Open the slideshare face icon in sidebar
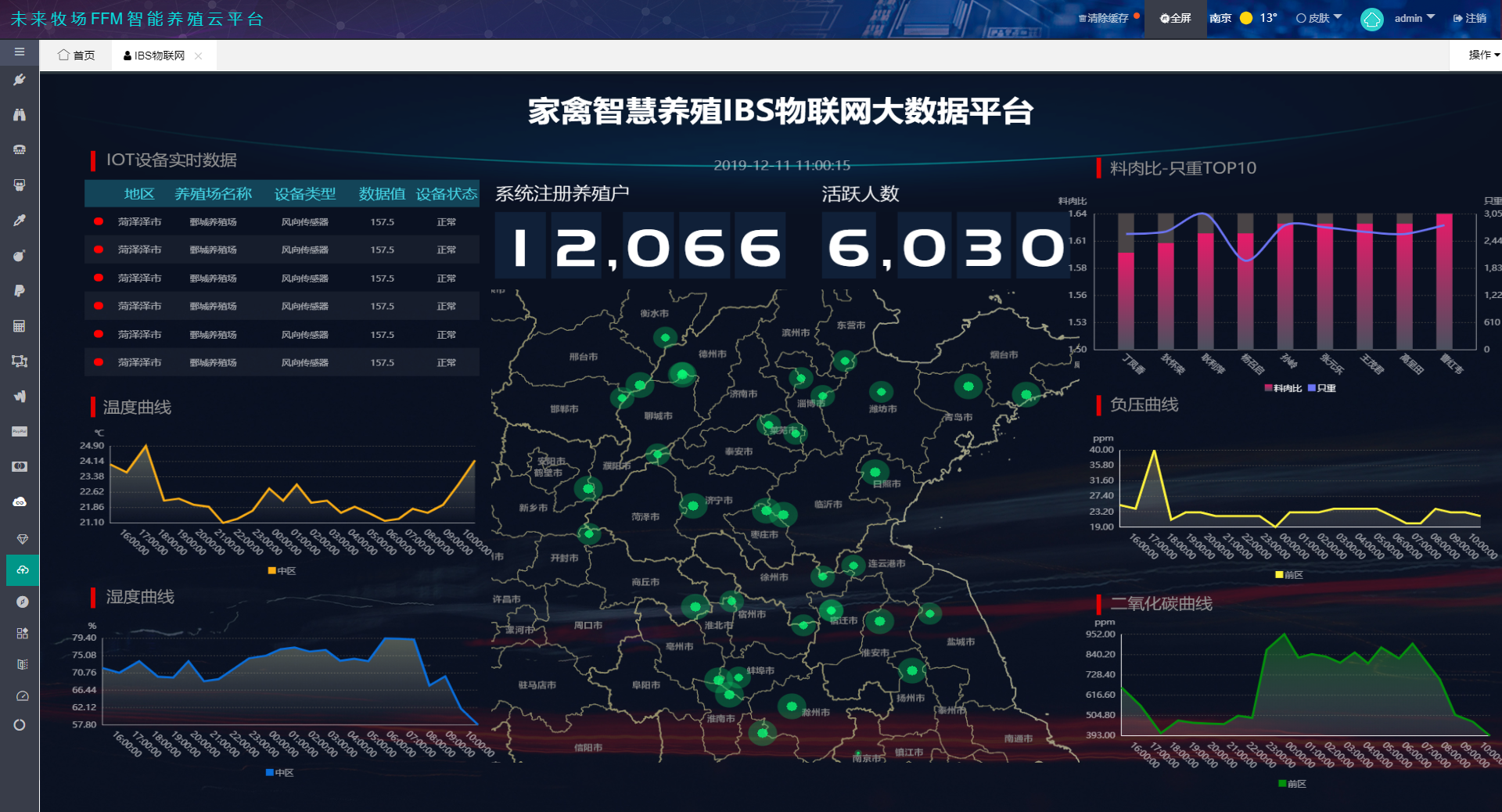The height and width of the screenshot is (812, 1502). 20,185
